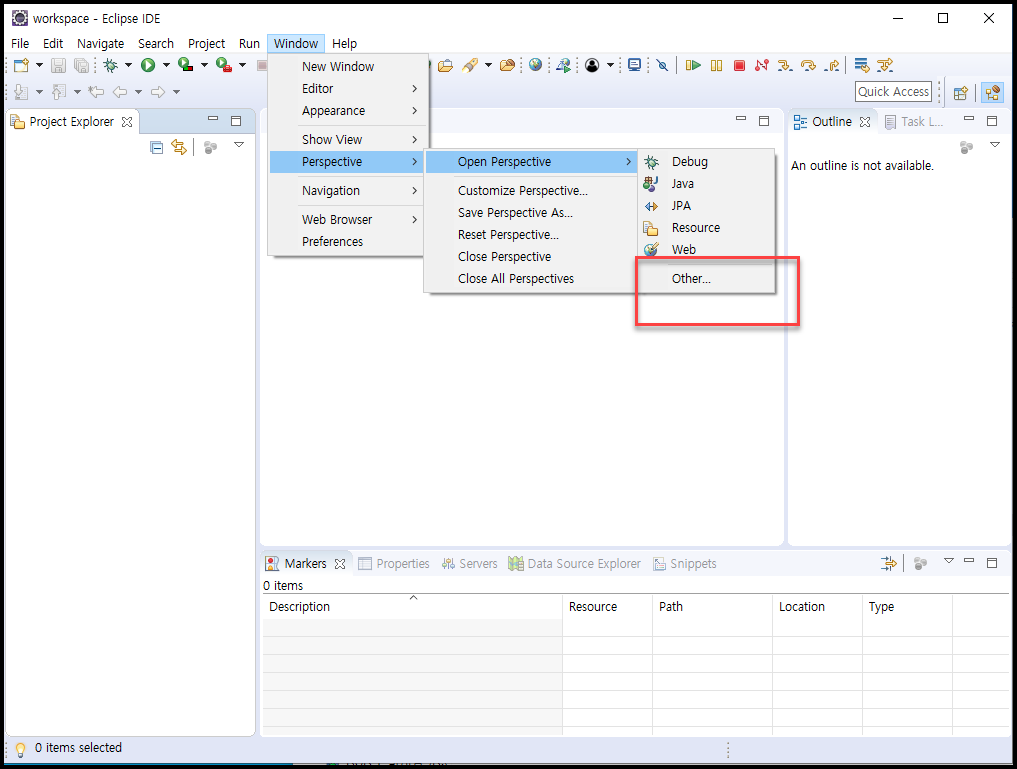
Task: Click the Debug bug toolbar icon
Action: point(111,65)
